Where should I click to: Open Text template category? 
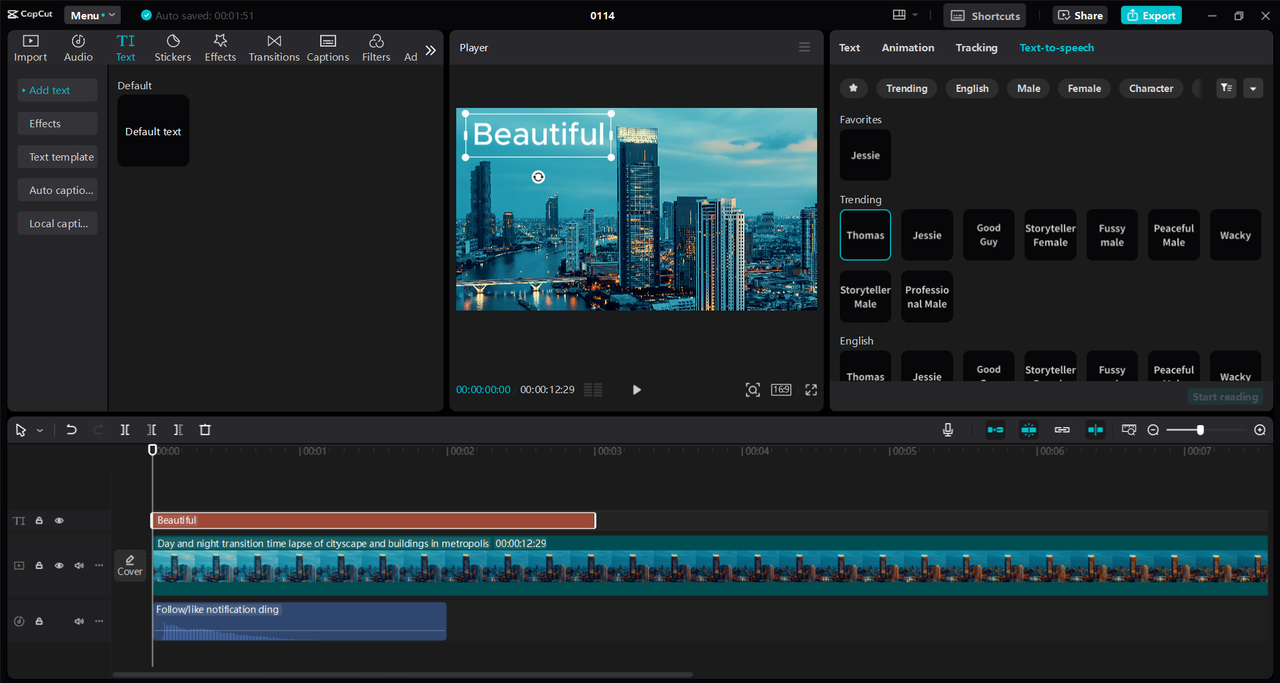pos(57,157)
